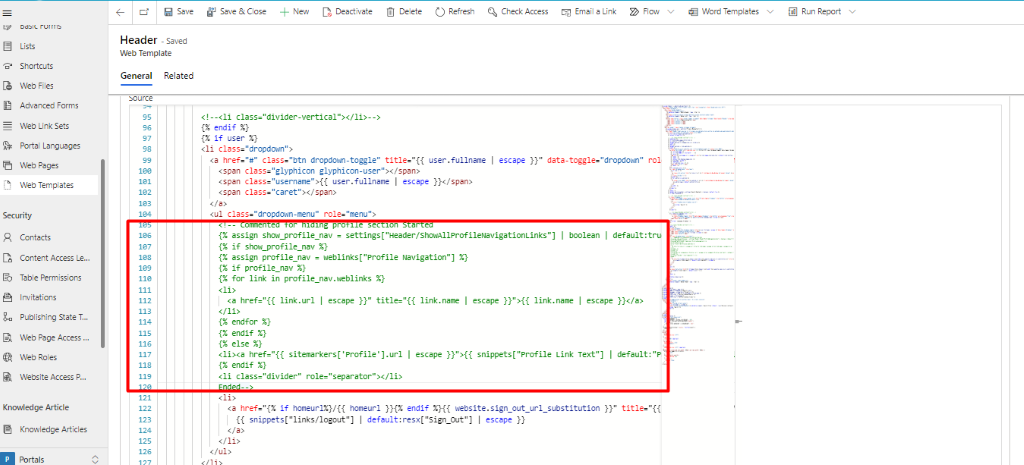Click the Header record title
The height and width of the screenshot is (465, 1024).
[138, 40]
